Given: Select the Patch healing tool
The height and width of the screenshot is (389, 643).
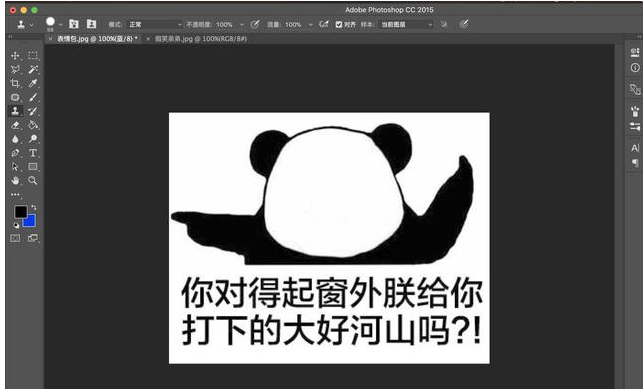Looking at the screenshot, I should (x=15, y=97).
